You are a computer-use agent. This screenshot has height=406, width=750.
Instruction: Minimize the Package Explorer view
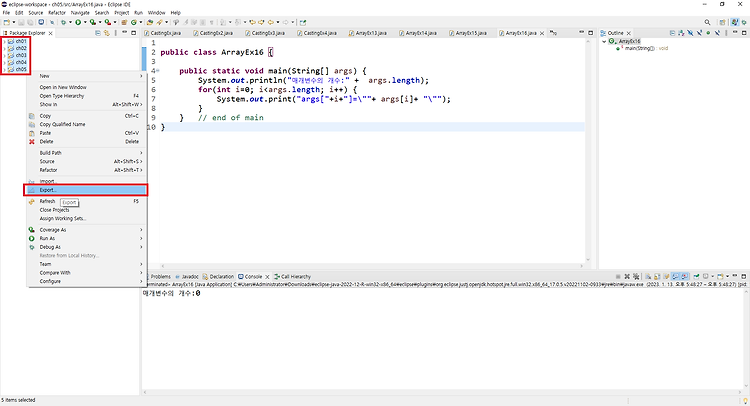(124, 33)
